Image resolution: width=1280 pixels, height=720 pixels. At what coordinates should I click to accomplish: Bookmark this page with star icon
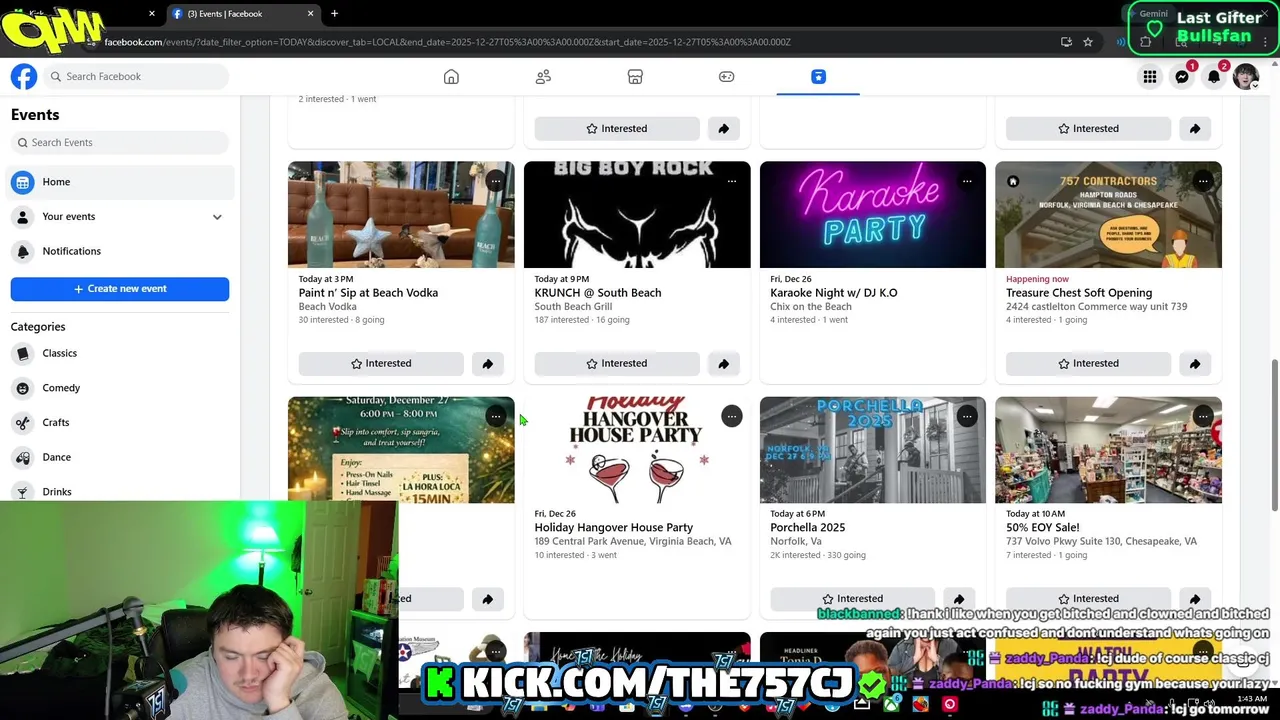1088,42
